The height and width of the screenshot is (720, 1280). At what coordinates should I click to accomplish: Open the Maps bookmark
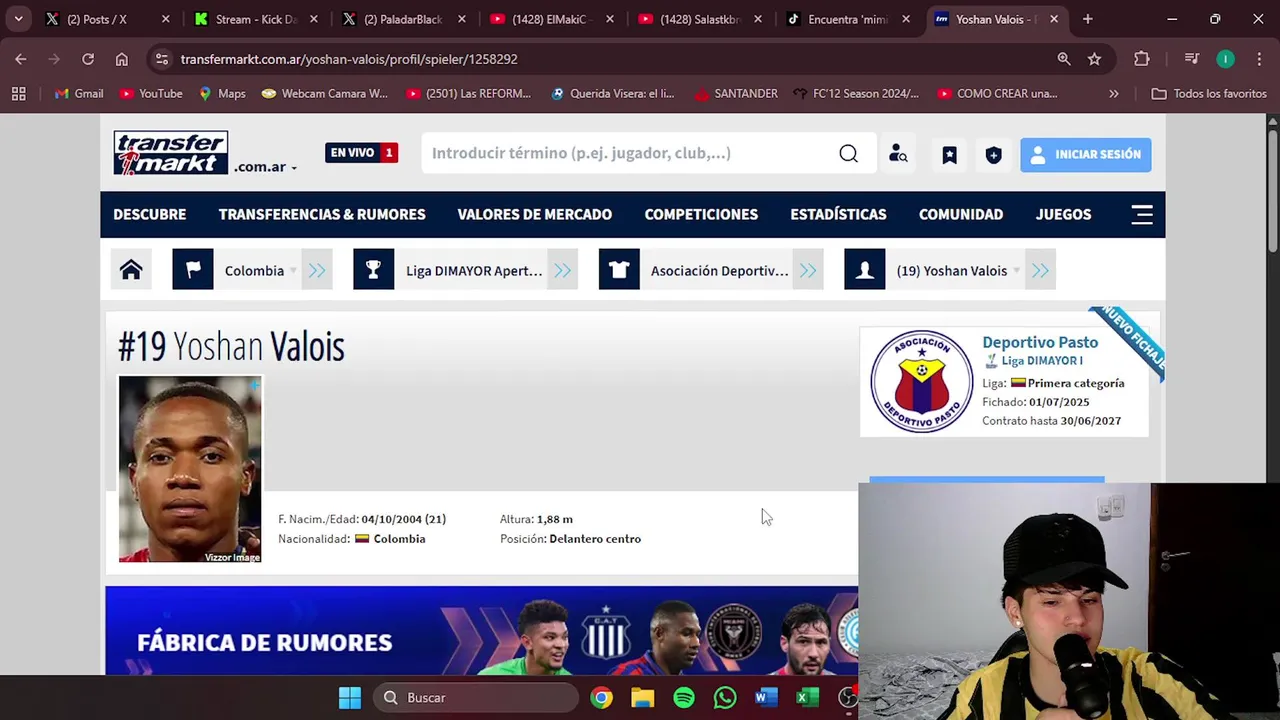[x=222, y=93]
